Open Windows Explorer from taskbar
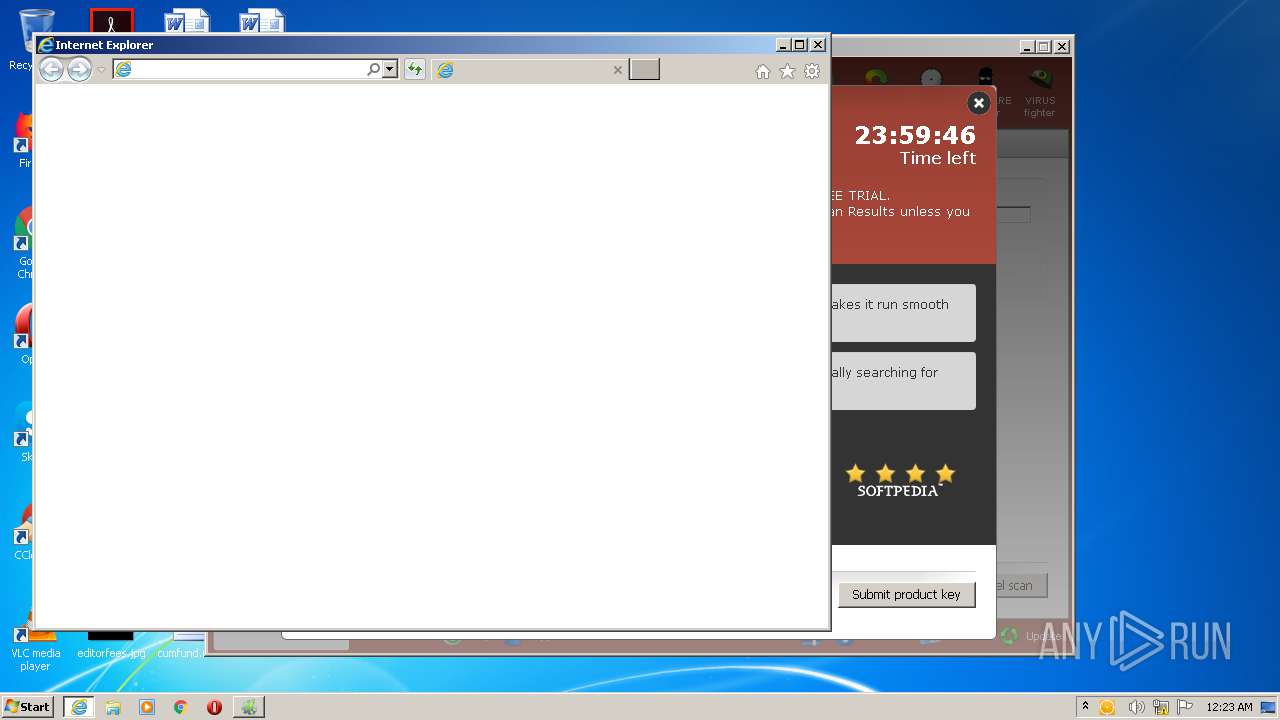This screenshot has width=1280, height=720. [113, 707]
